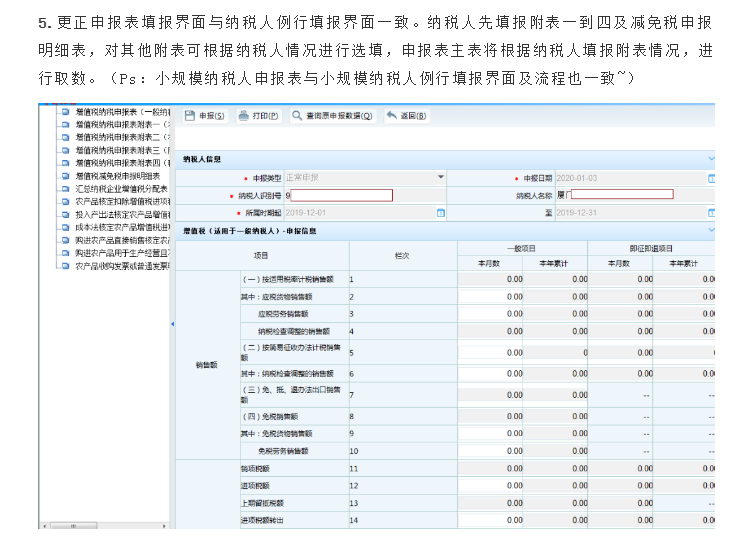Click row 12 进项税额 本月数 cell
This screenshot has width=755, height=555.
point(490,486)
